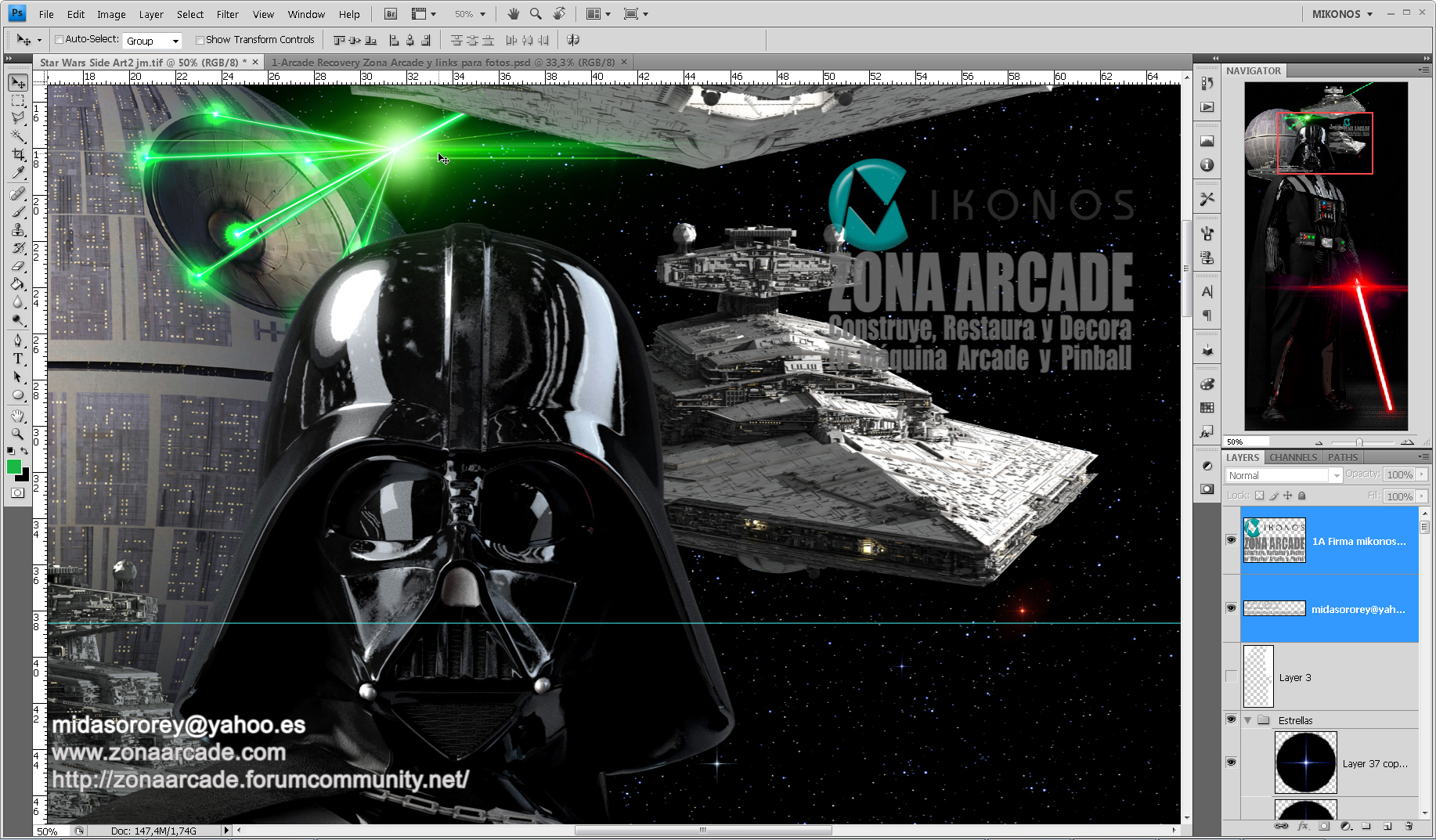This screenshot has height=840, width=1436.
Task: Delete layer using trash icon
Action: [1409, 826]
